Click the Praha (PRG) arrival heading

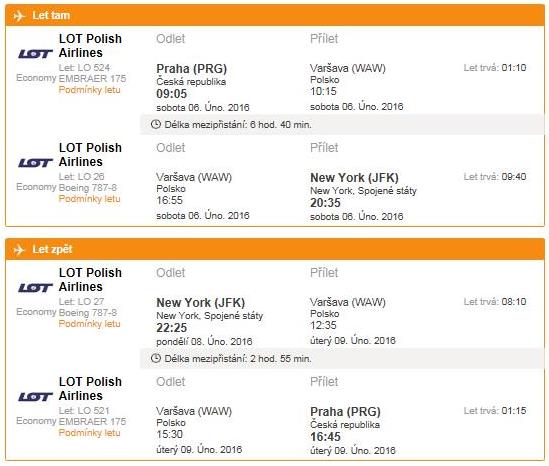346,412
